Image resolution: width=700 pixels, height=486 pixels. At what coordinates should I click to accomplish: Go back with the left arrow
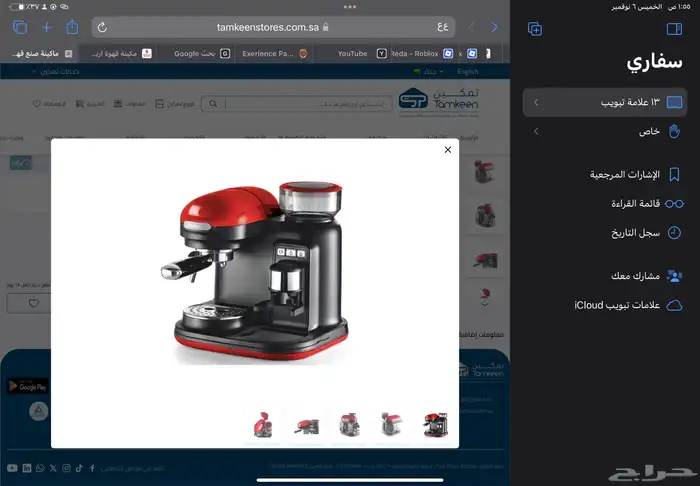point(472,27)
